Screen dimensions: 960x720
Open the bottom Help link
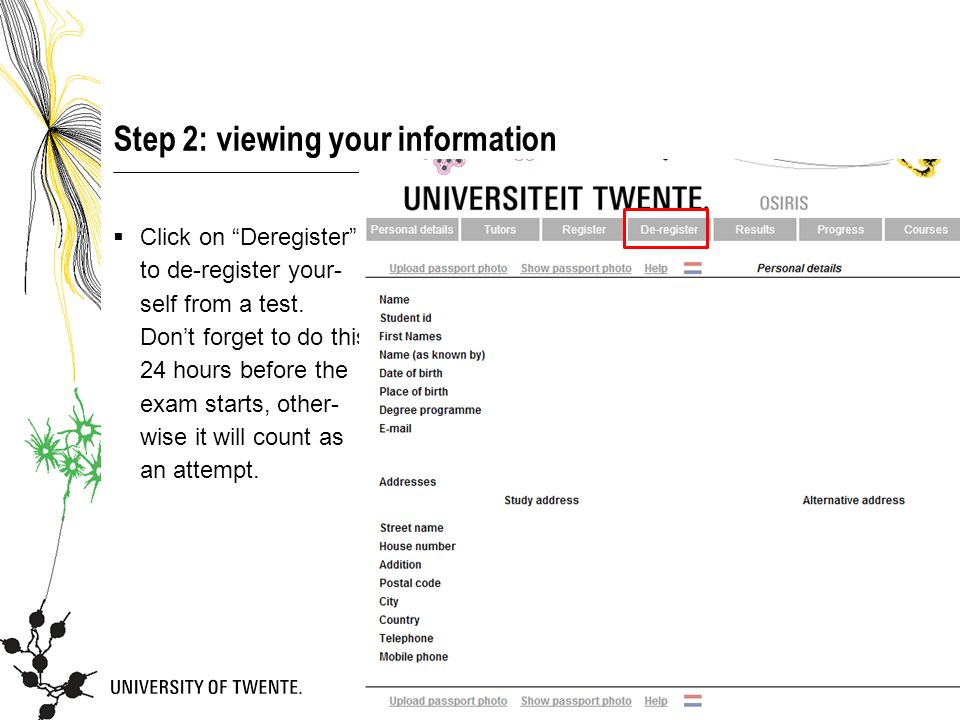pos(656,701)
